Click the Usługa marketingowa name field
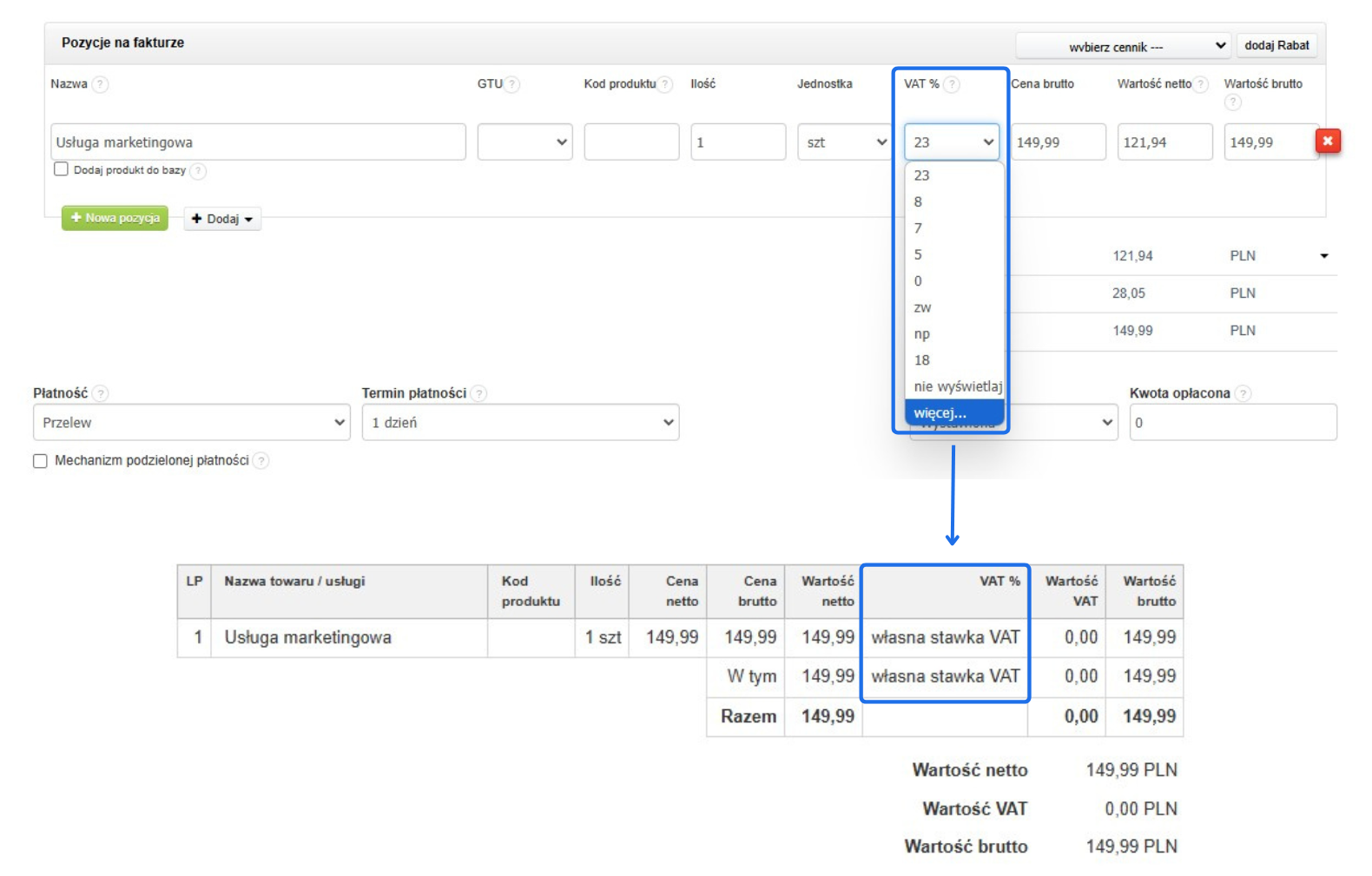The width and height of the screenshot is (1372, 876). [258, 142]
